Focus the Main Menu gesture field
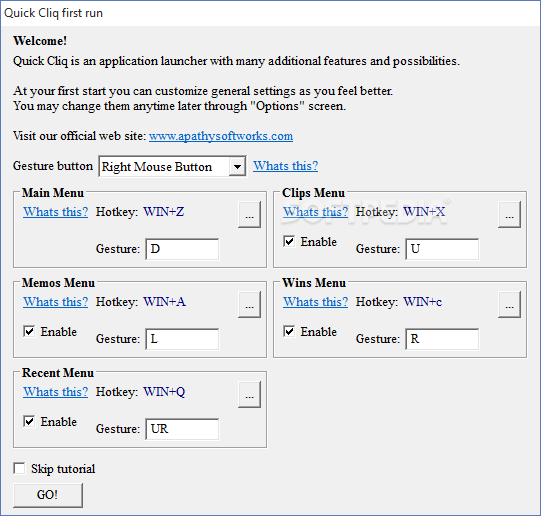Viewport: 541px width, 516px height. click(182, 249)
